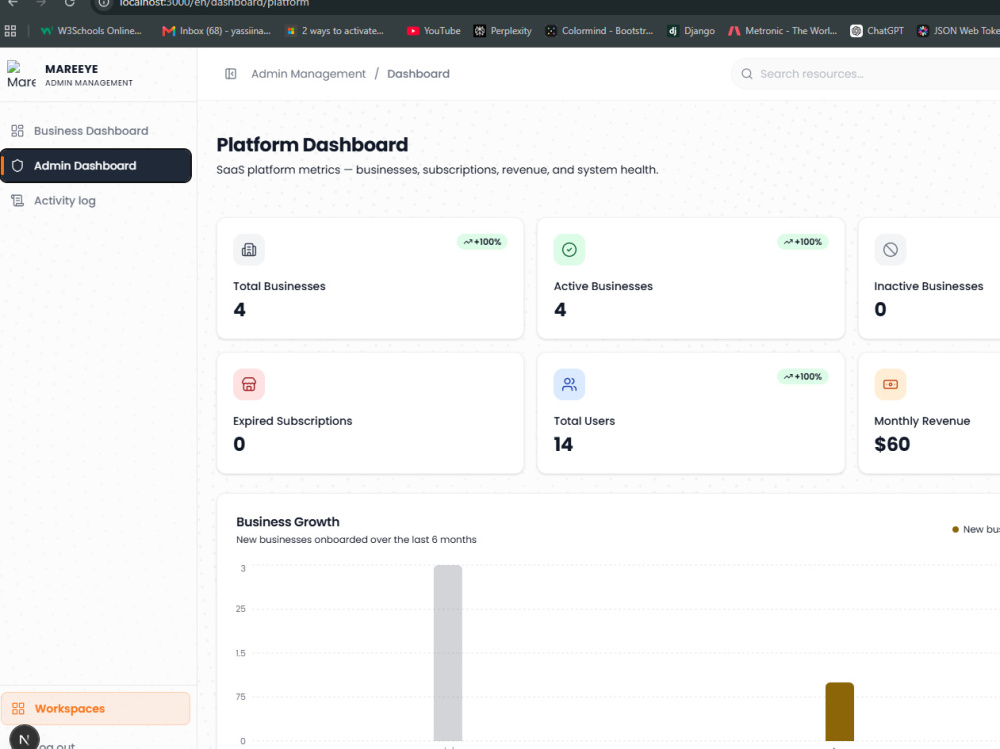
Task: Click the search magnifier icon
Action: click(747, 74)
